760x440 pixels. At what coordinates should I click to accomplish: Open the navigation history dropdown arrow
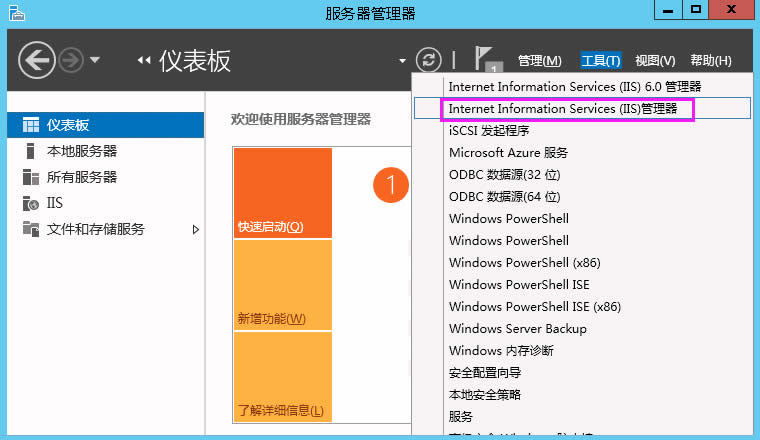[x=95, y=61]
